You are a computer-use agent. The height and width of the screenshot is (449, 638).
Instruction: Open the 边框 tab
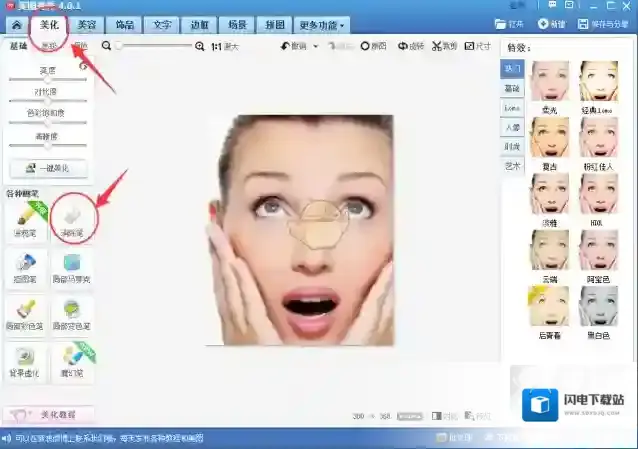(199, 25)
